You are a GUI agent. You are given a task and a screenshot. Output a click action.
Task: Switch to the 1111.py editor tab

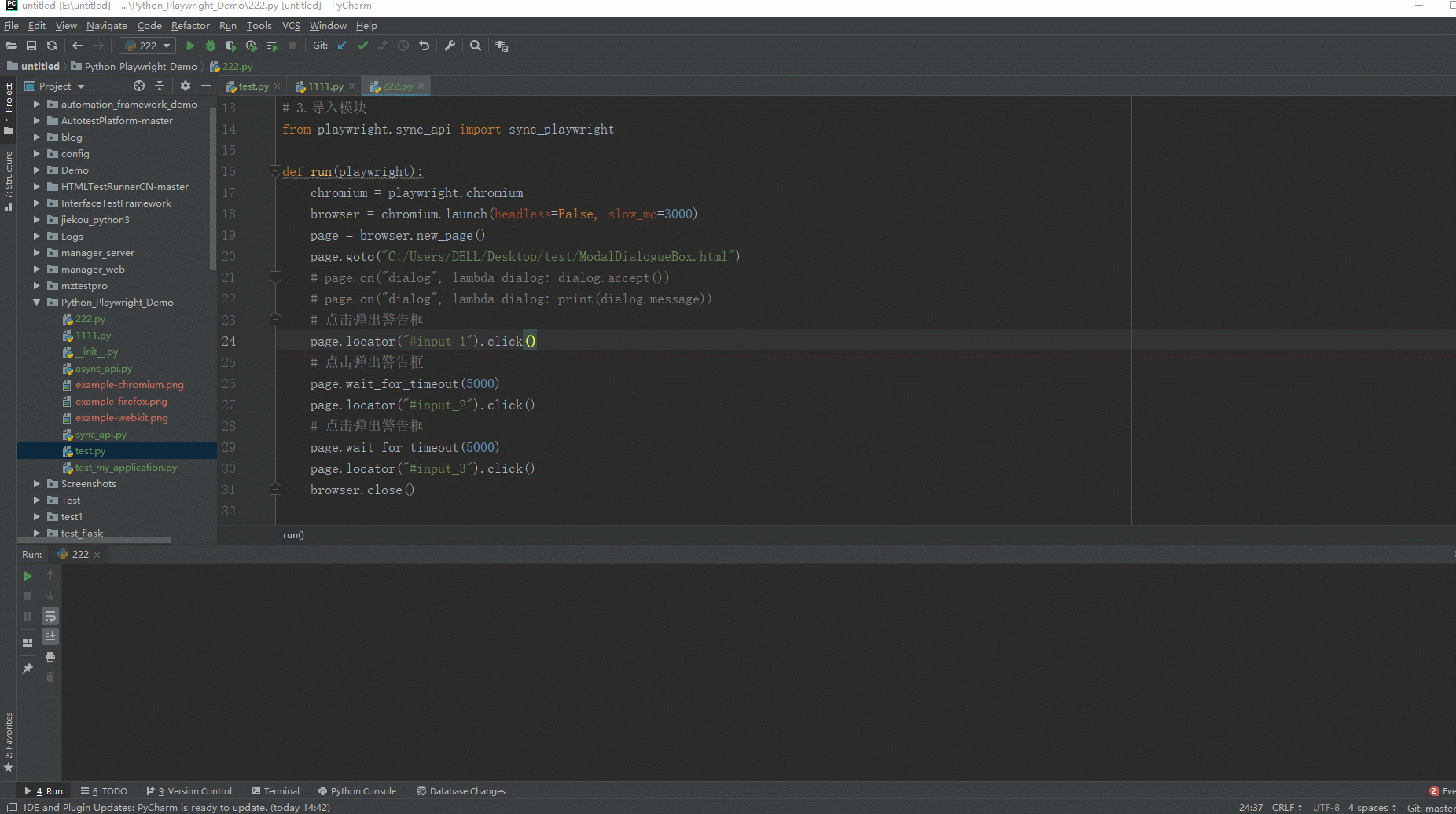click(325, 86)
